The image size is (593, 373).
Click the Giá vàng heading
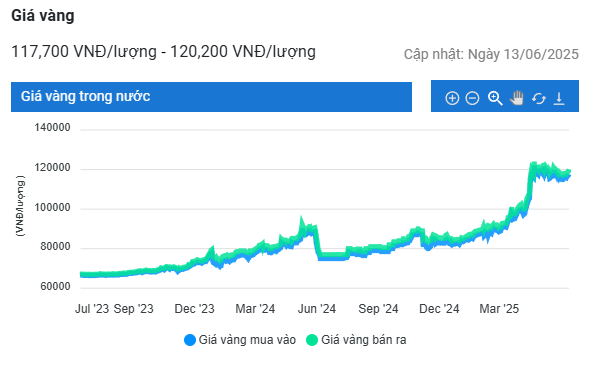43,16
